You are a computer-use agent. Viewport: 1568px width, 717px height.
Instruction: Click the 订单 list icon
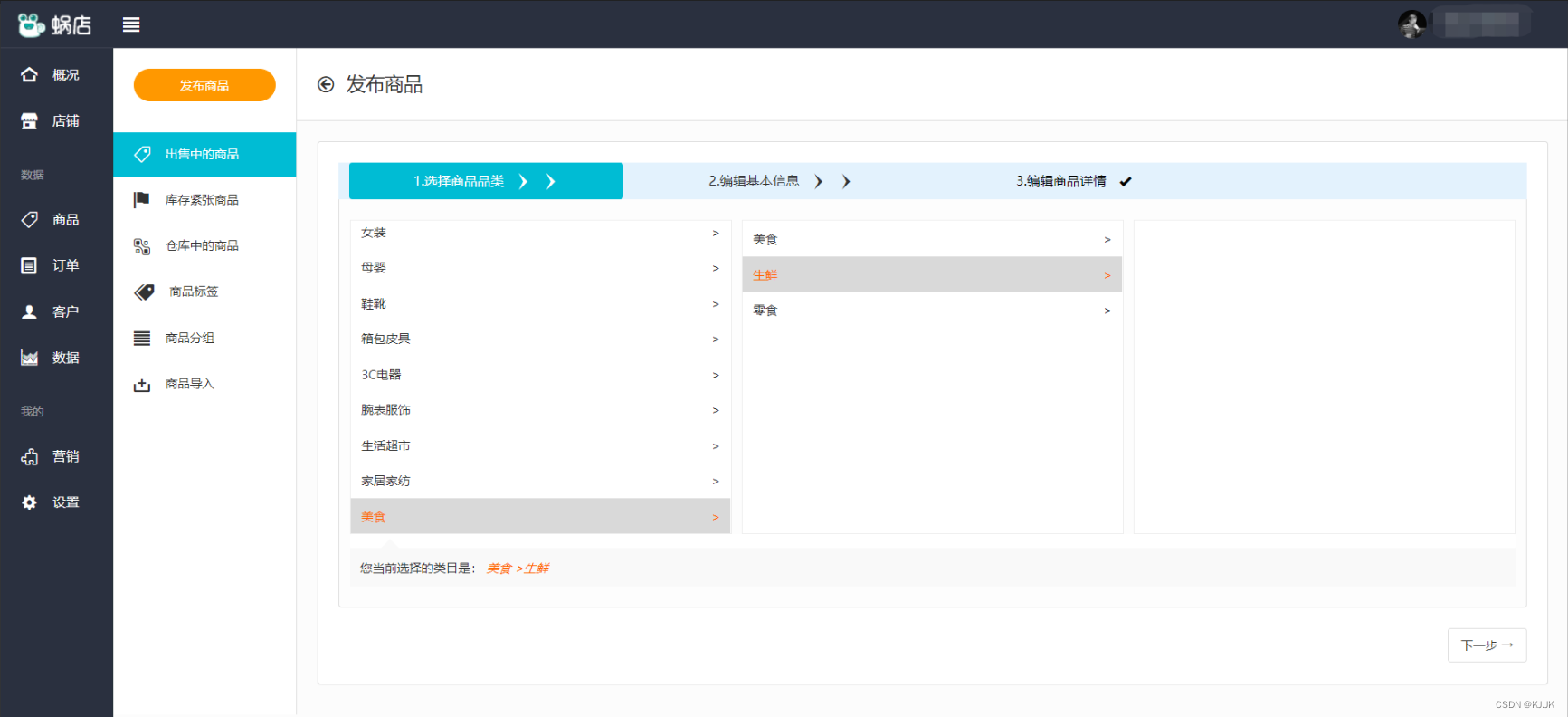(x=30, y=265)
